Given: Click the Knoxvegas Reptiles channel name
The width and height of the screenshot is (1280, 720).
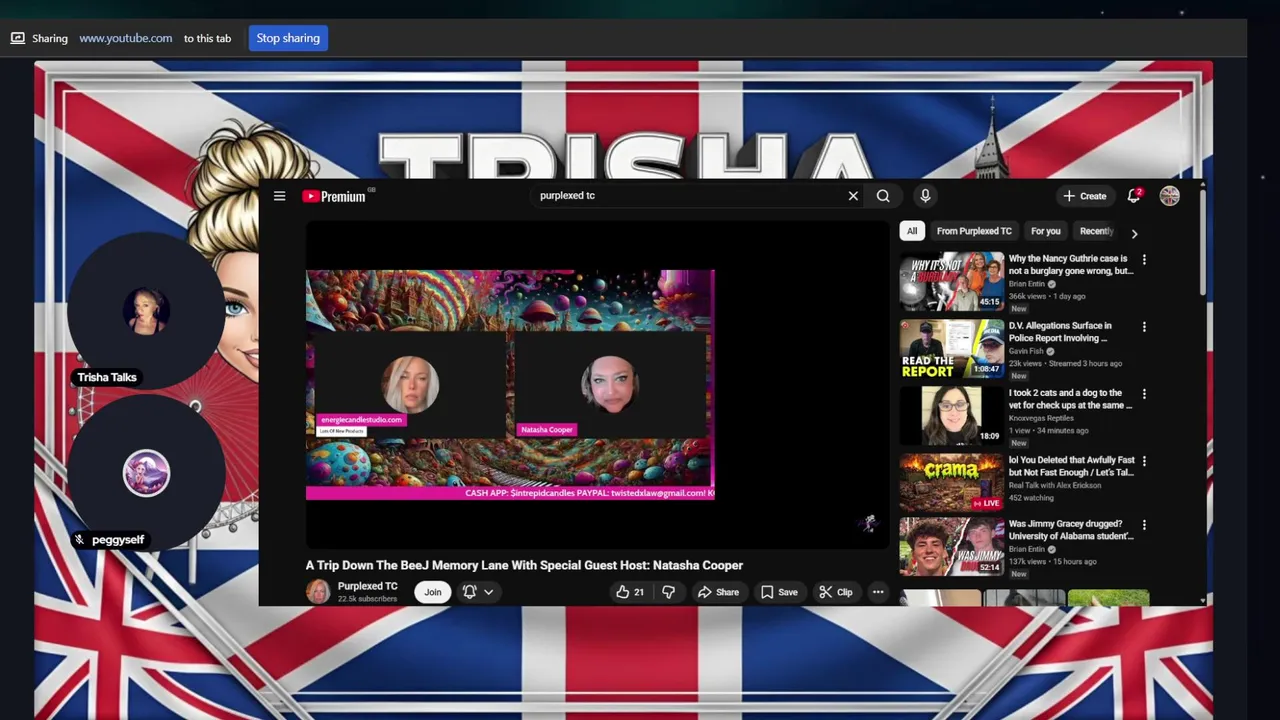Looking at the screenshot, I should tap(1041, 418).
